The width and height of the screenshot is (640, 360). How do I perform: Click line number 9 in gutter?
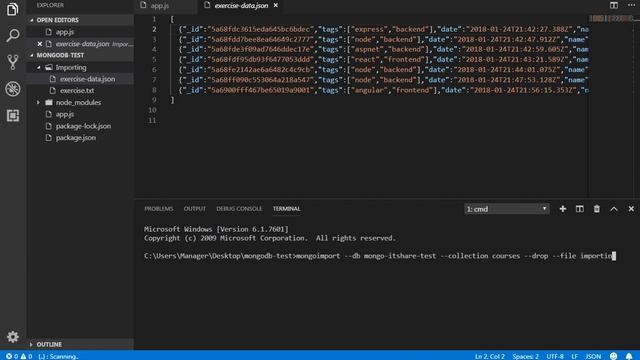(154, 100)
